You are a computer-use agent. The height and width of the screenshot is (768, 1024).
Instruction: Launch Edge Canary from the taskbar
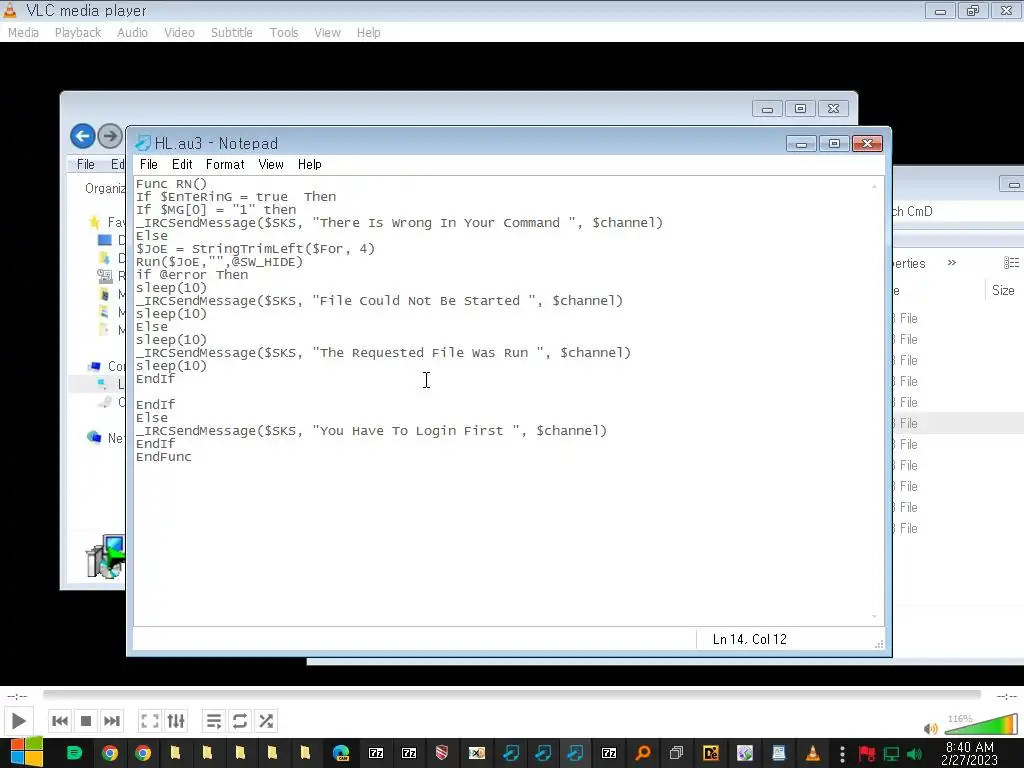pyautogui.click(x=341, y=753)
